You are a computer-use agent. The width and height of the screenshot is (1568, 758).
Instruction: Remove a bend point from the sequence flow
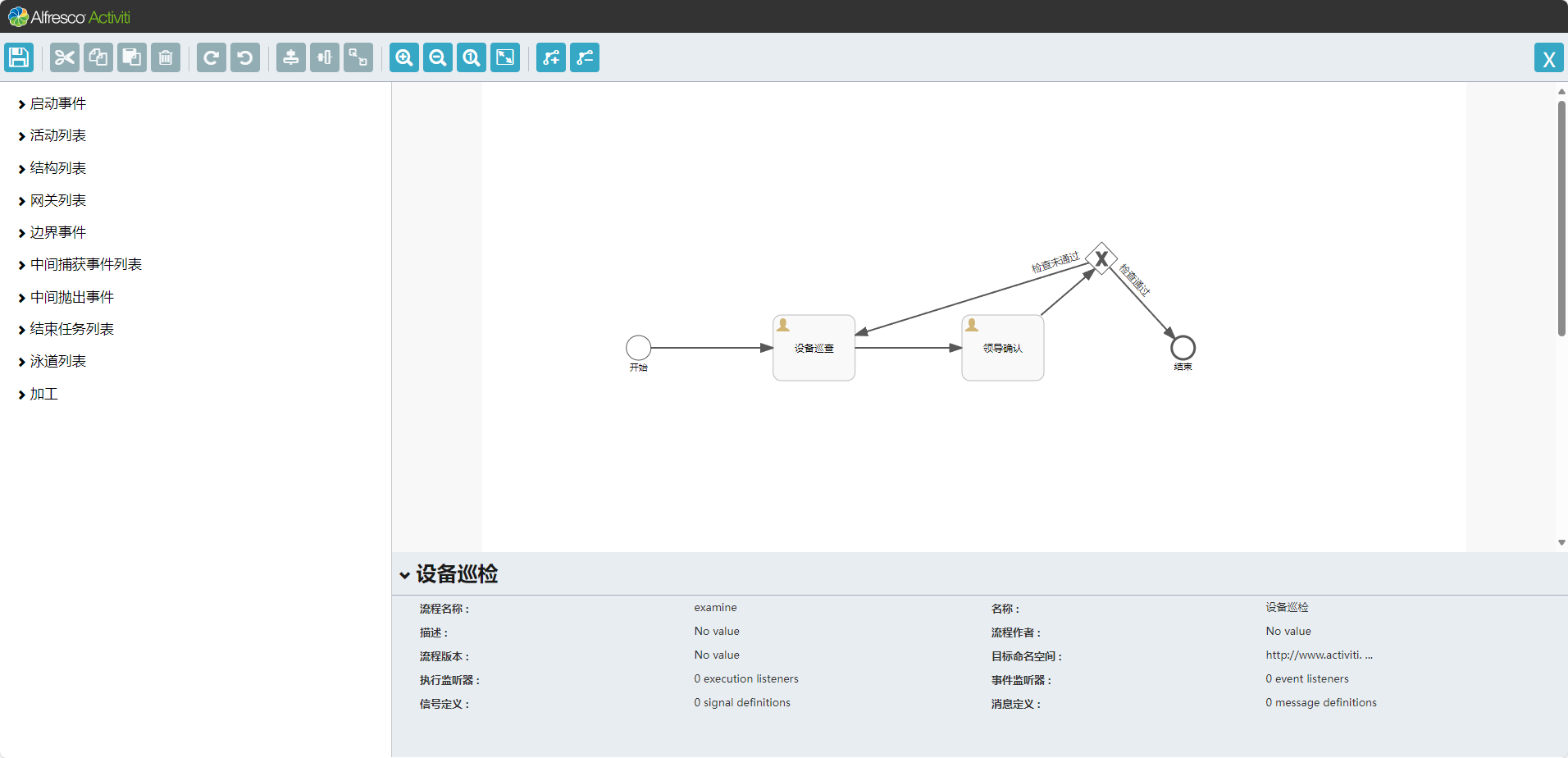coord(585,57)
